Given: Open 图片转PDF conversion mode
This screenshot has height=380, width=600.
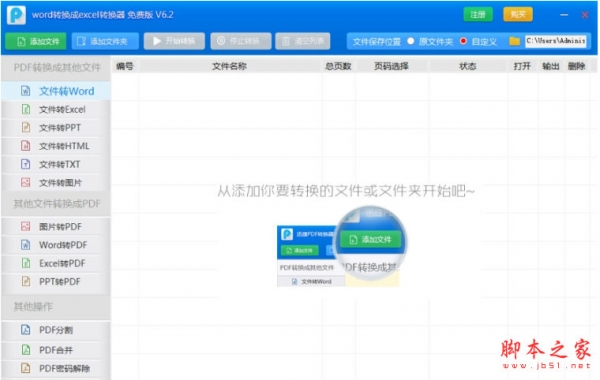Looking at the screenshot, I should pyautogui.click(x=56, y=227).
